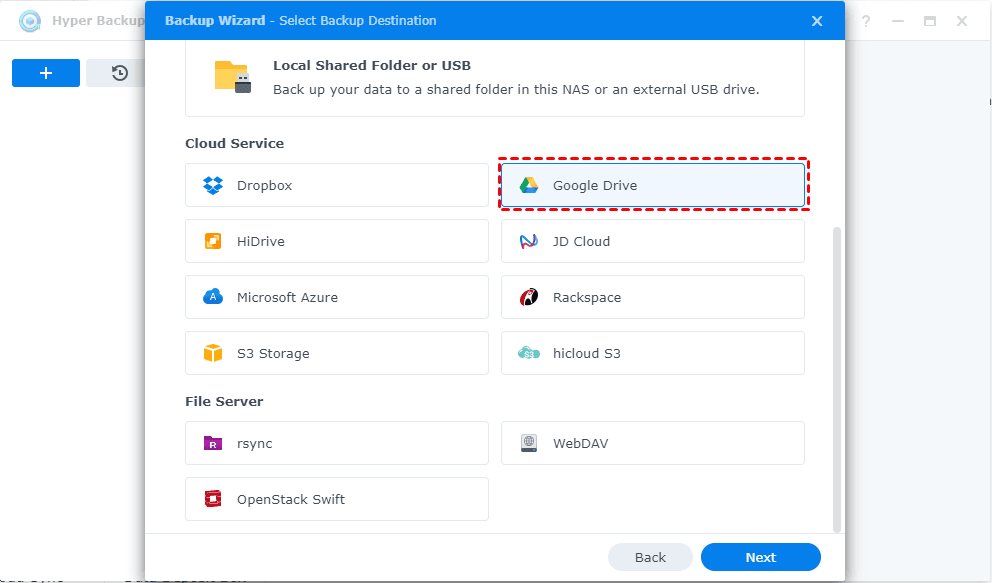Click the JD Cloud logo icon
The width and height of the screenshot is (992, 583).
(x=529, y=242)
